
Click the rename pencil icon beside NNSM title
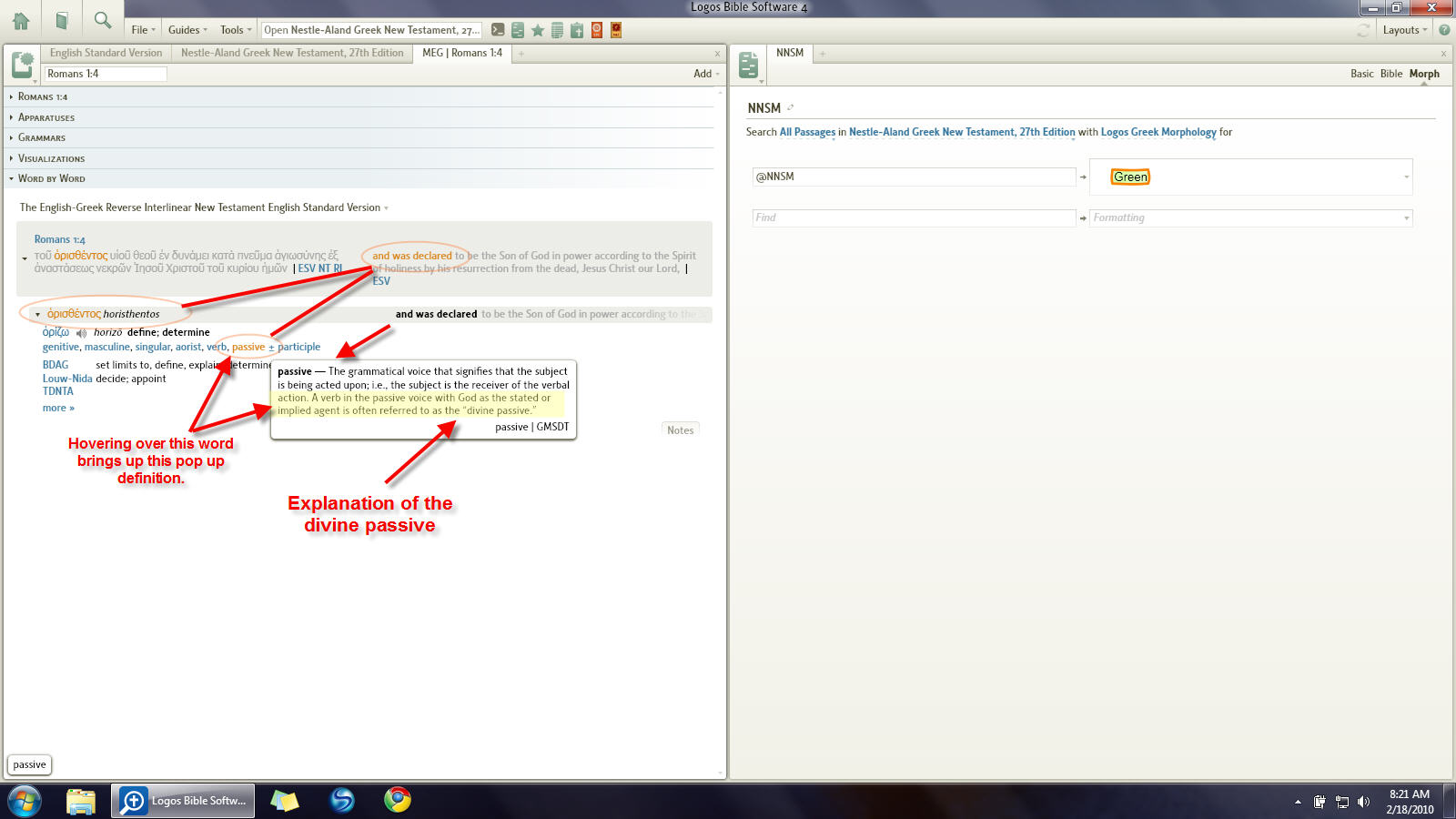click(790, 107)
